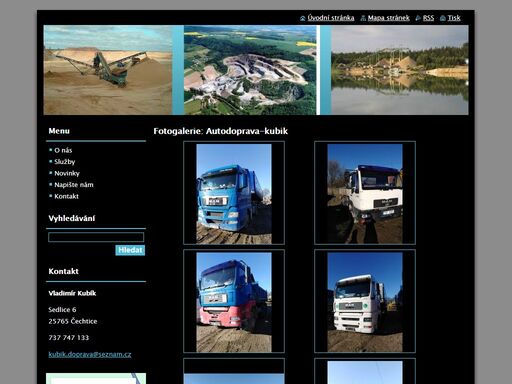Click the RSS feed icon
Image resolution: width=512 pixels, height=384 pixels.
pyautogui.click(x=418, y=18)
